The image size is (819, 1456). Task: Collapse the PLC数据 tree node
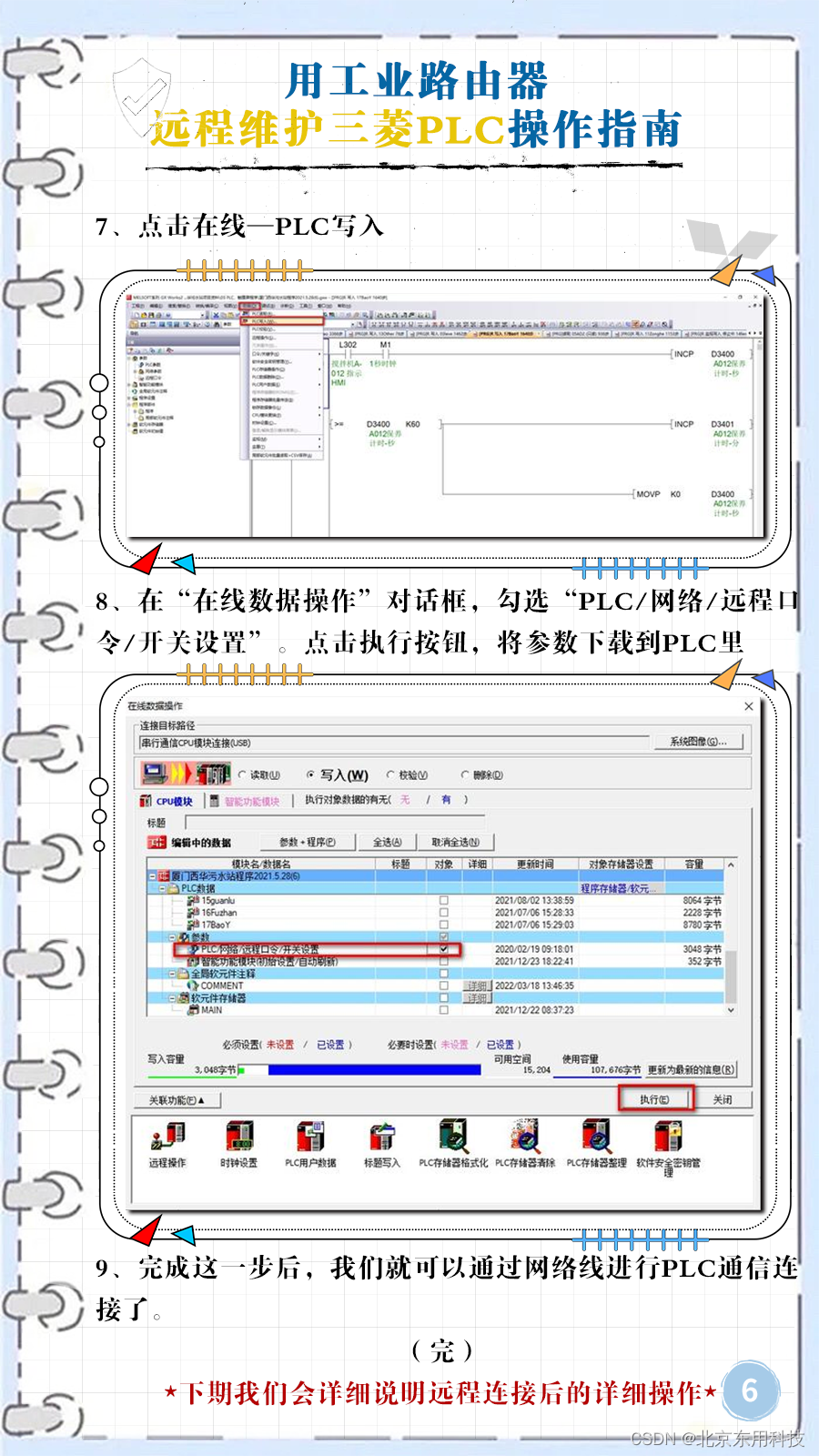(x=163, y=888)
